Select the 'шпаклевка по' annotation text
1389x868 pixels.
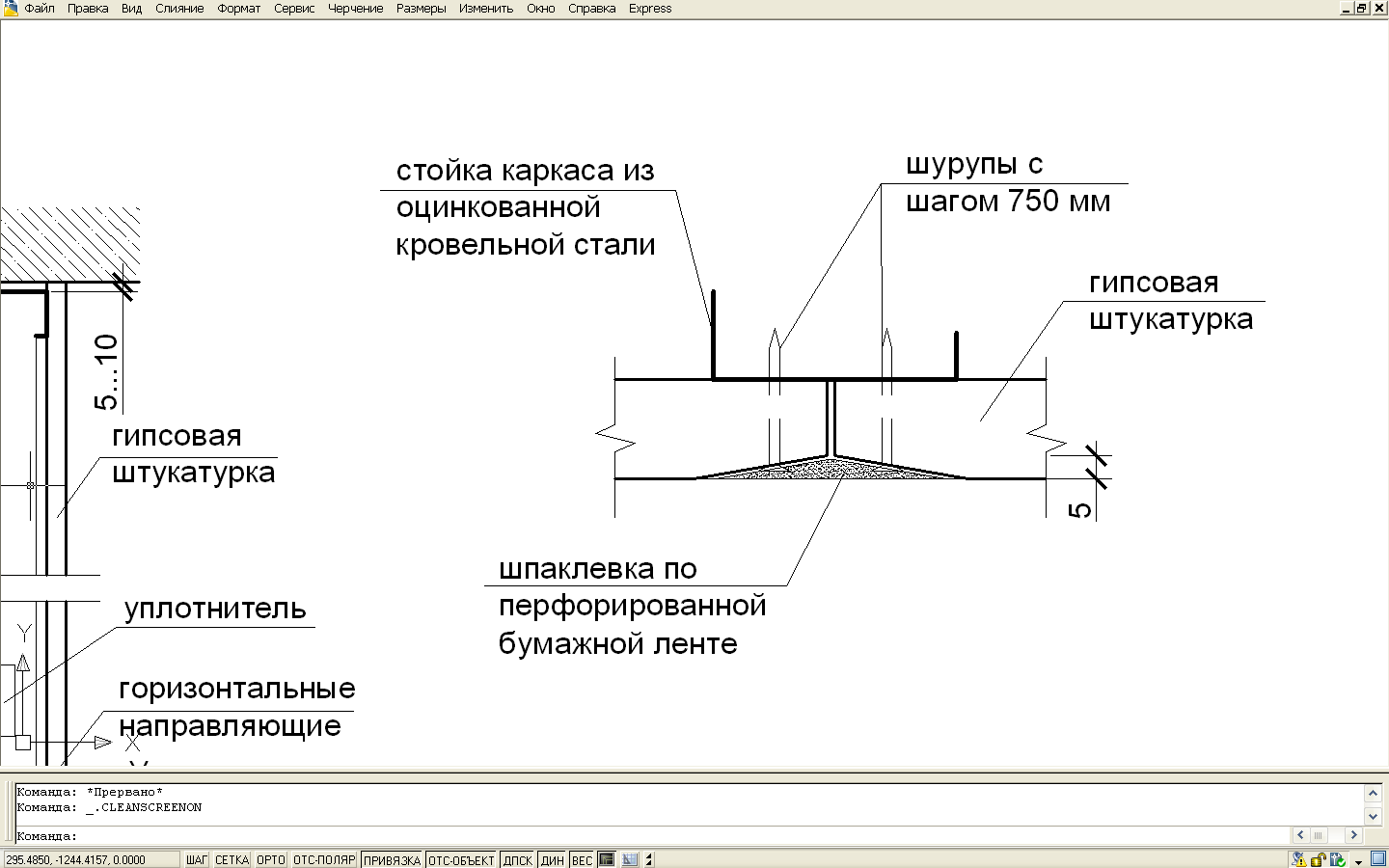pos(598,569)
